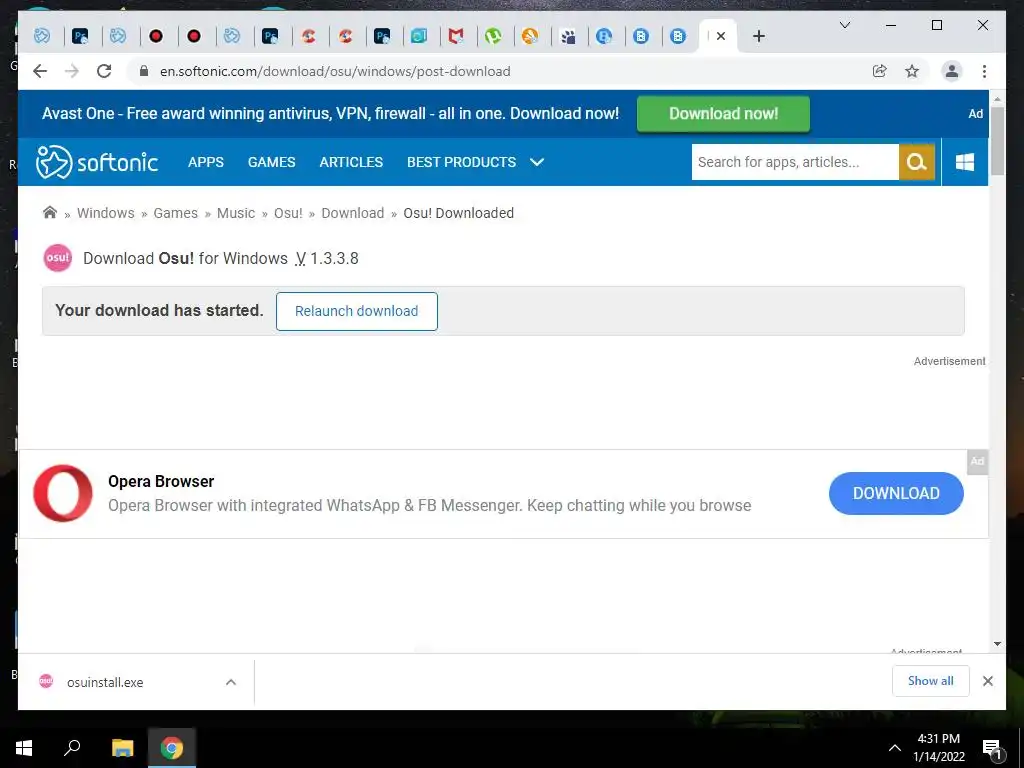The height and width of the screenshot is (768, 1024).
Task: Go to the Softonic logo homepage
Action: click(97, 162)
